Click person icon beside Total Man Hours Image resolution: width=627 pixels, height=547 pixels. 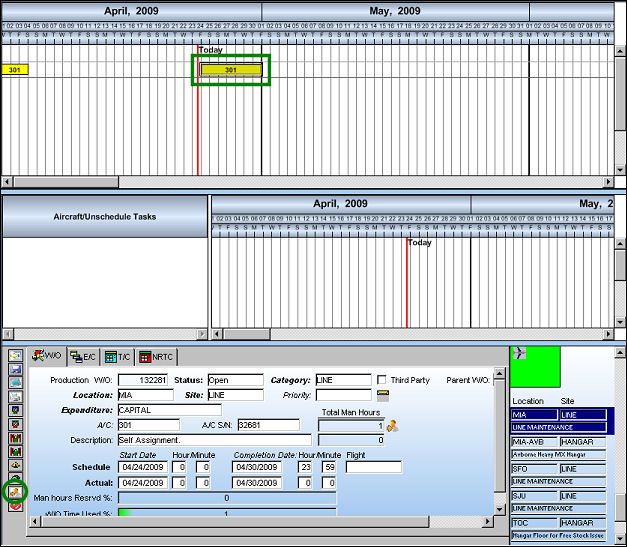coord(392,426)
